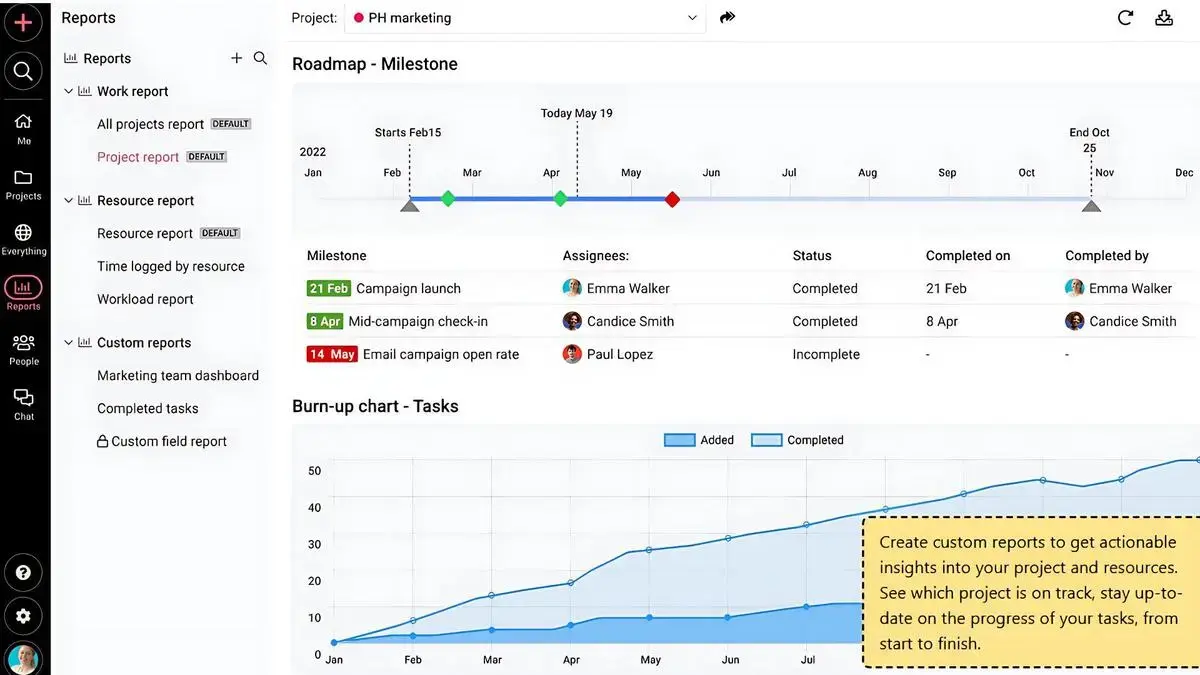Click the red plus add button
The width and height of the screenshot is (1200, 675).
click(x=23, y=22)
